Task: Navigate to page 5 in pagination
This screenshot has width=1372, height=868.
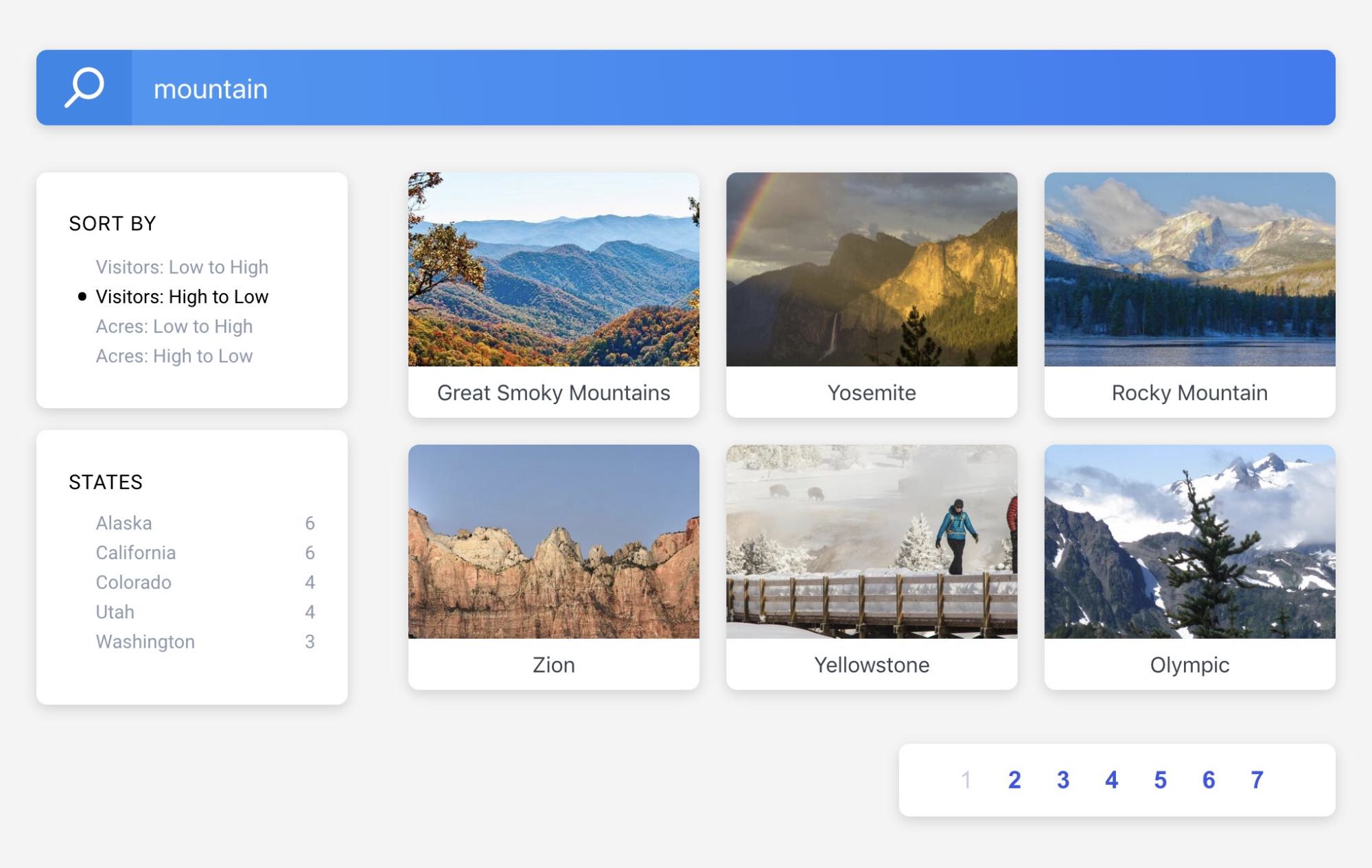Action: coord(1159,779)
